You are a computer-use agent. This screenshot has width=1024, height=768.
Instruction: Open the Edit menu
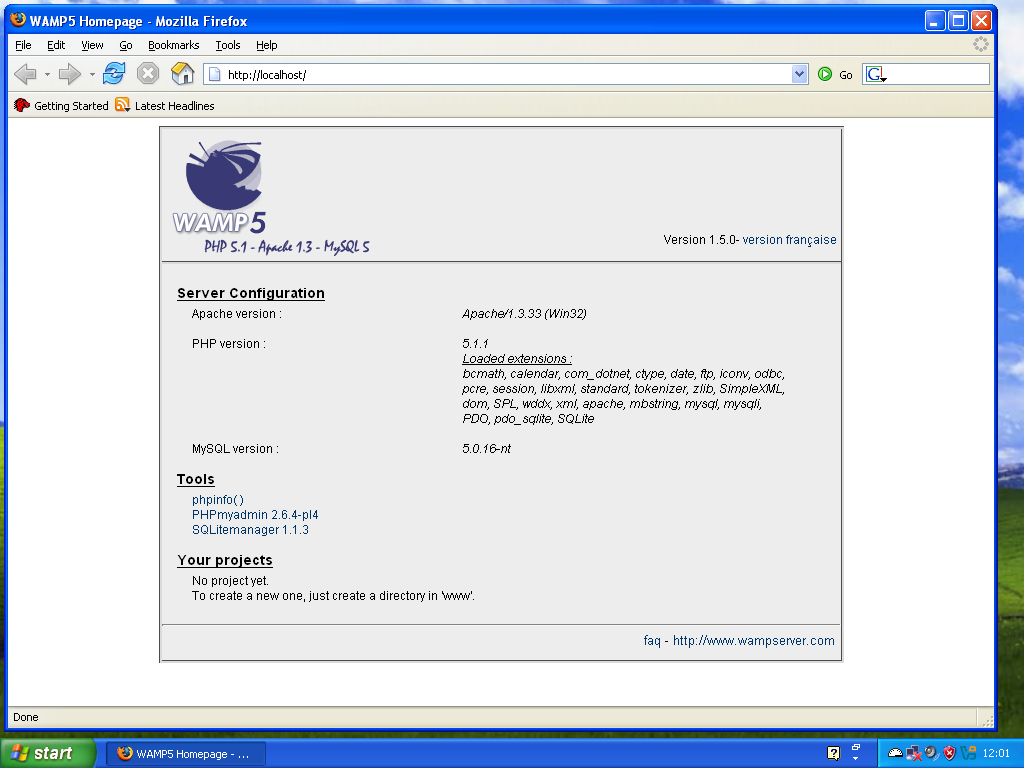pos(56,45)
